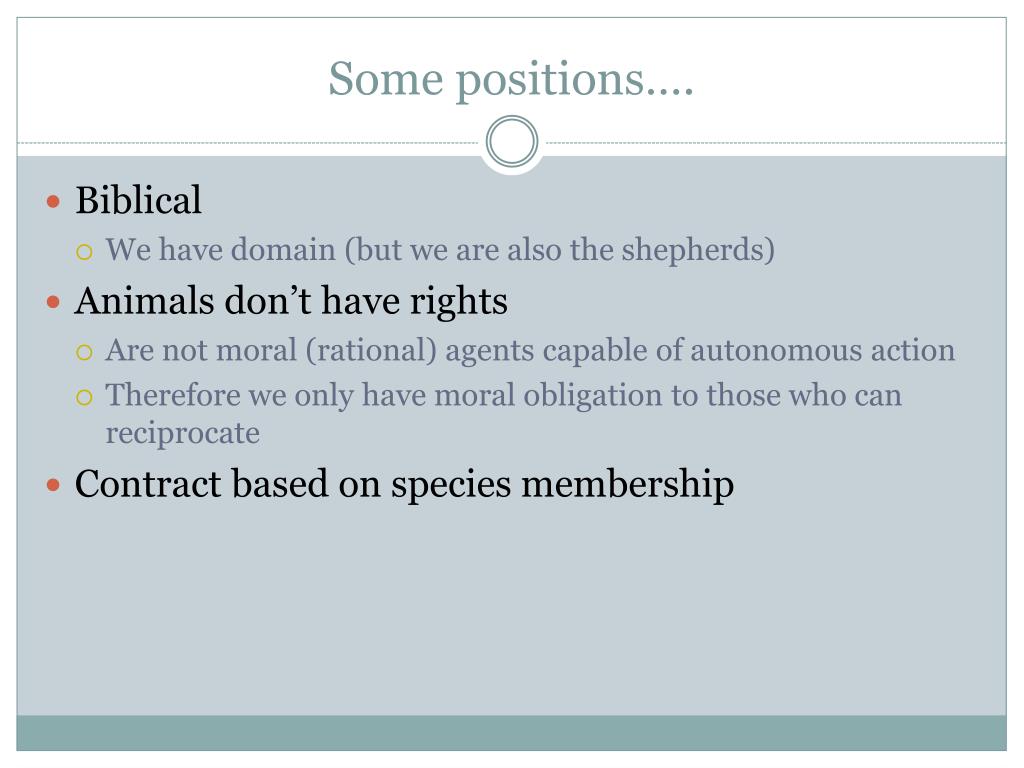Select the hollow bullet beside "We have domain"
This screenshot has width=1024, height=768.
pos(84,252)
